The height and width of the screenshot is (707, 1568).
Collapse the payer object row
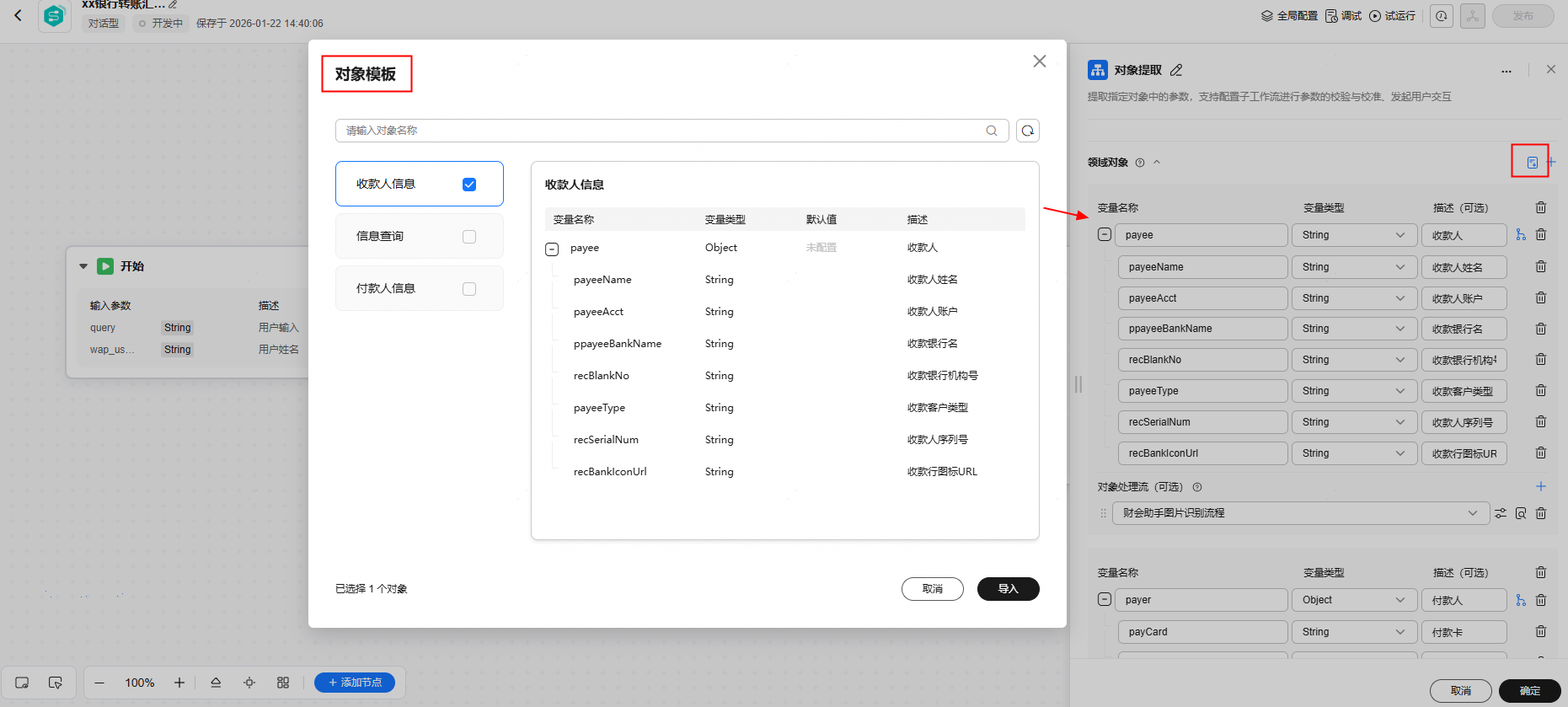point(1105,599)
